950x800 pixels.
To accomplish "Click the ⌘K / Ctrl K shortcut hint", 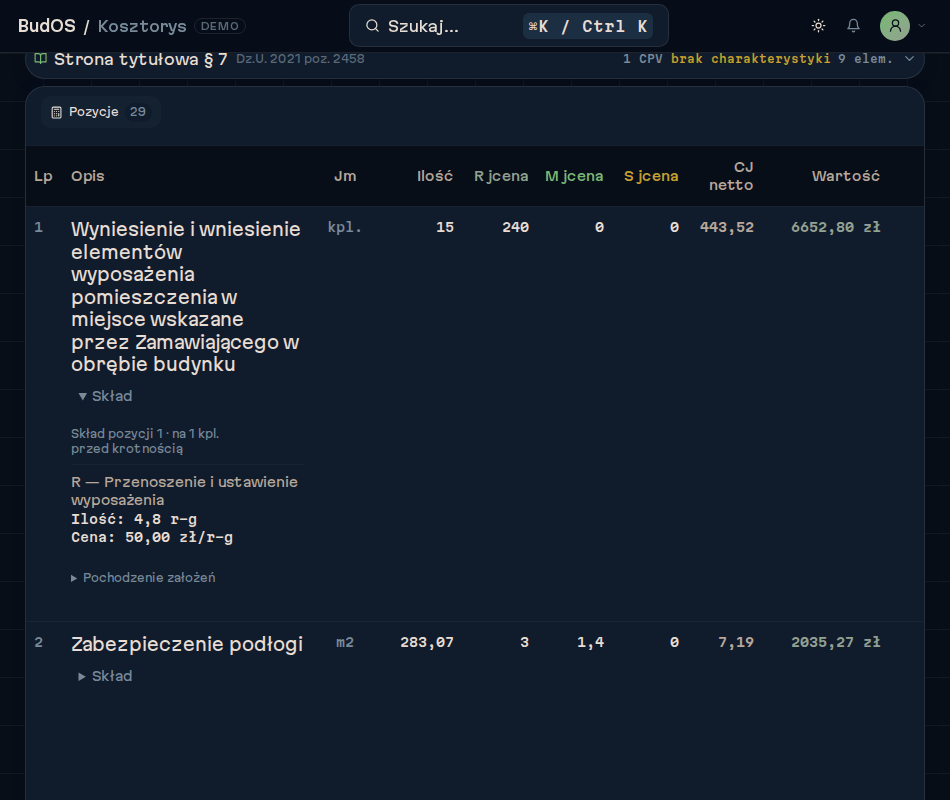I will (588, 26).
